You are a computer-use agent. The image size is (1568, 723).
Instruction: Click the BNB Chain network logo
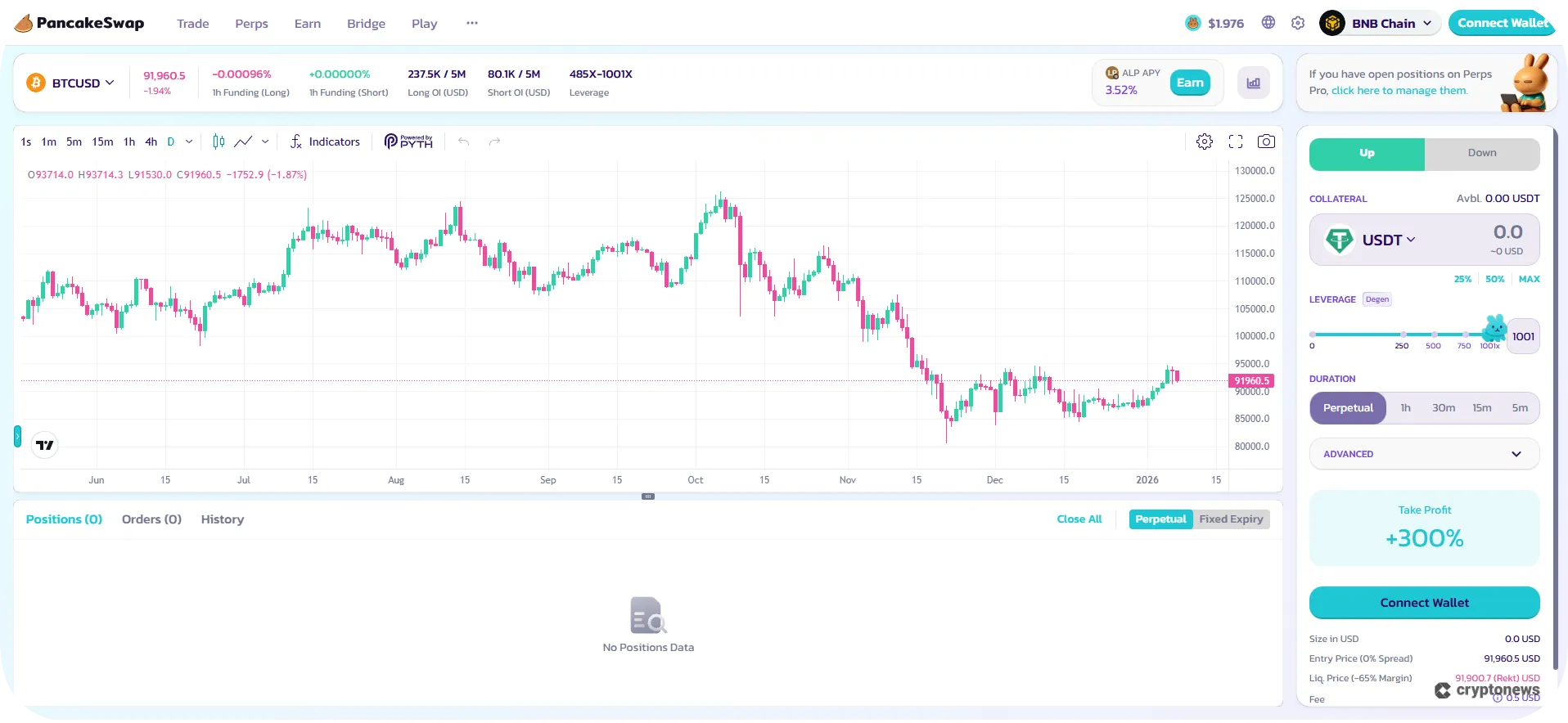click(x=1332, y=23)
